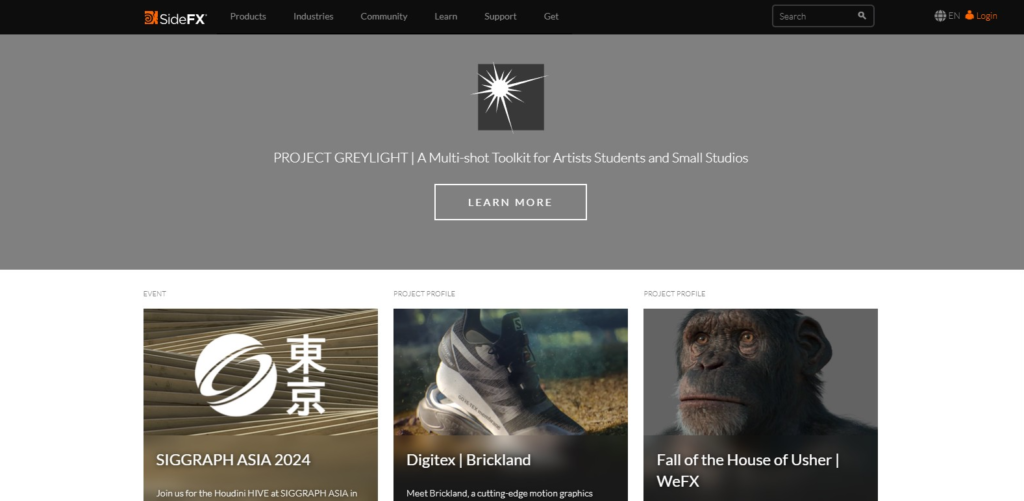The height and width of the screenshot is (501, 1024).
Task: Open the Learn menu
Action: click(x=446, y=16)
